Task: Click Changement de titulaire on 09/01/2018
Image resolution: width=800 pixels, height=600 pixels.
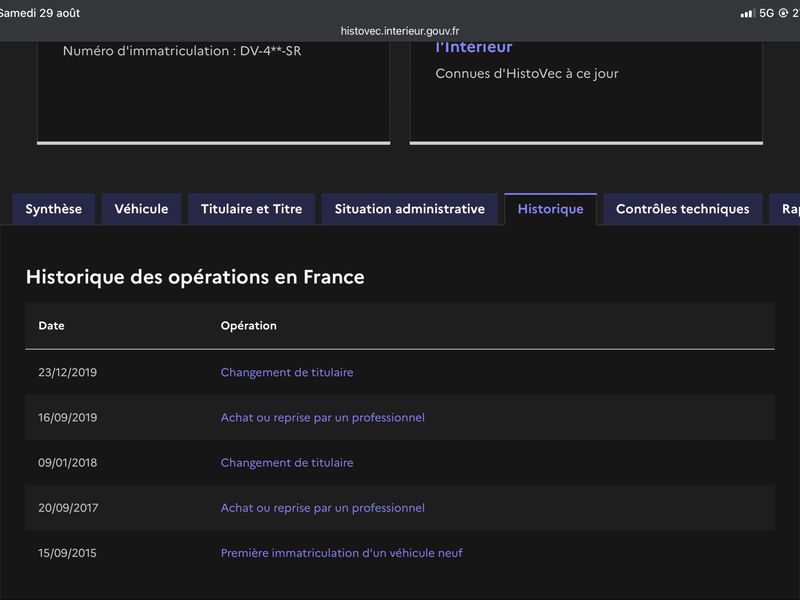Action: 287,463
